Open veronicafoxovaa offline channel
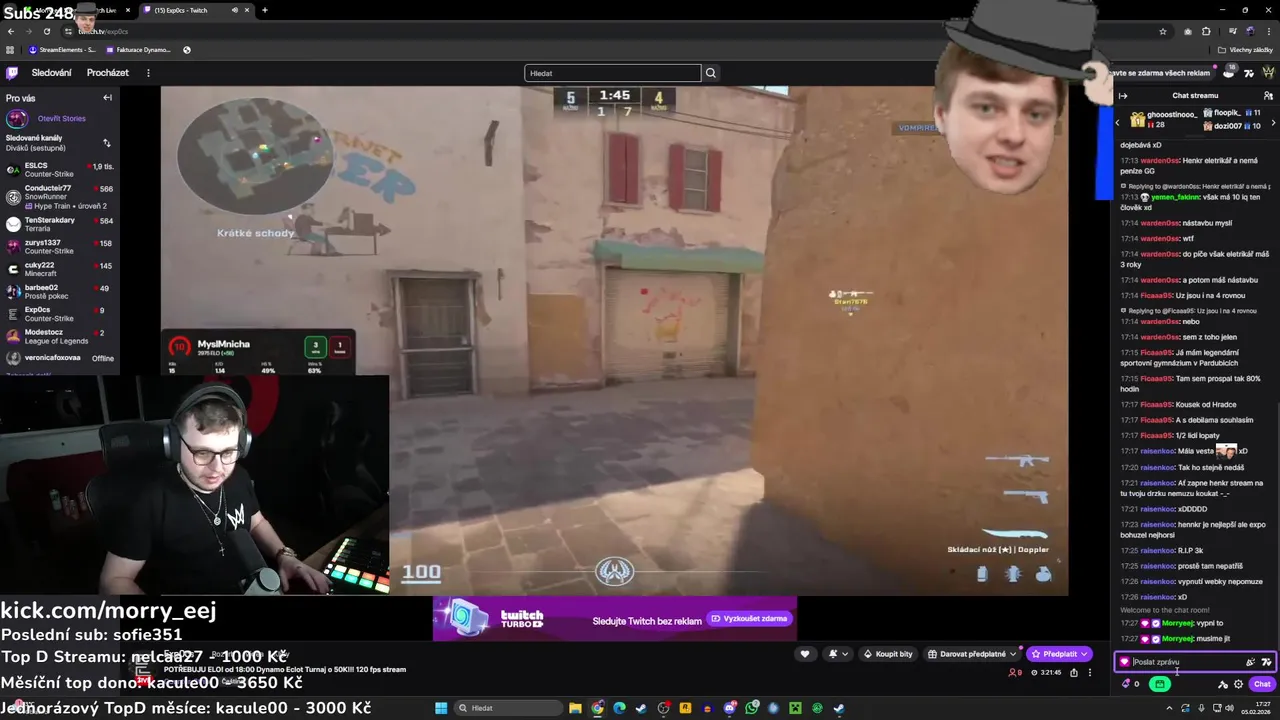Viewport: 1280px width, 720px height. point(60,358)
